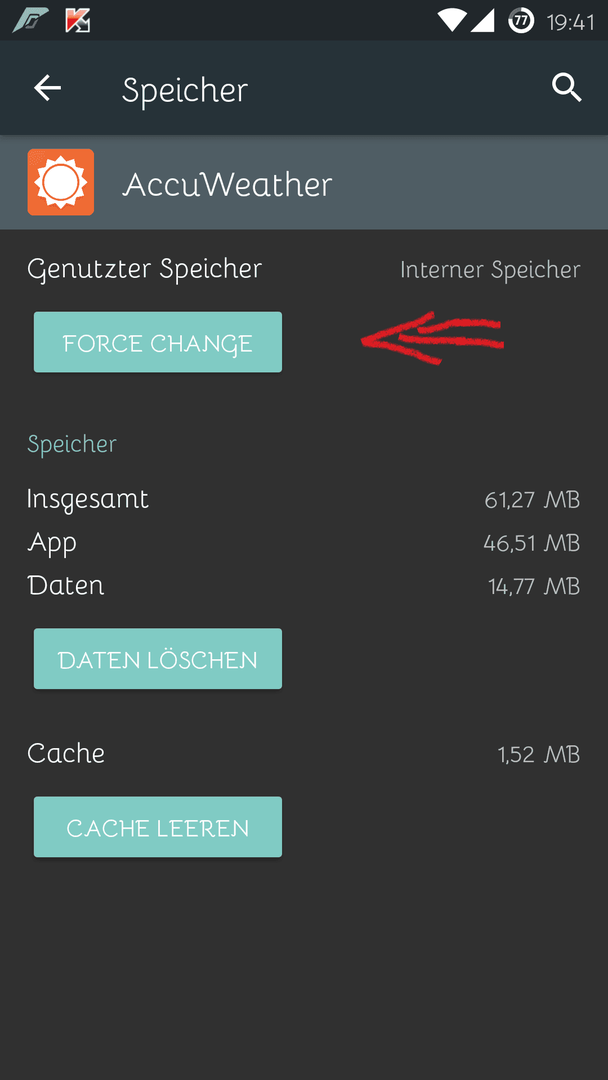This screenshot has width=608, height=1080.
Task: Tap the CACHE LEEREN button
Action: (x=158, y=827)
